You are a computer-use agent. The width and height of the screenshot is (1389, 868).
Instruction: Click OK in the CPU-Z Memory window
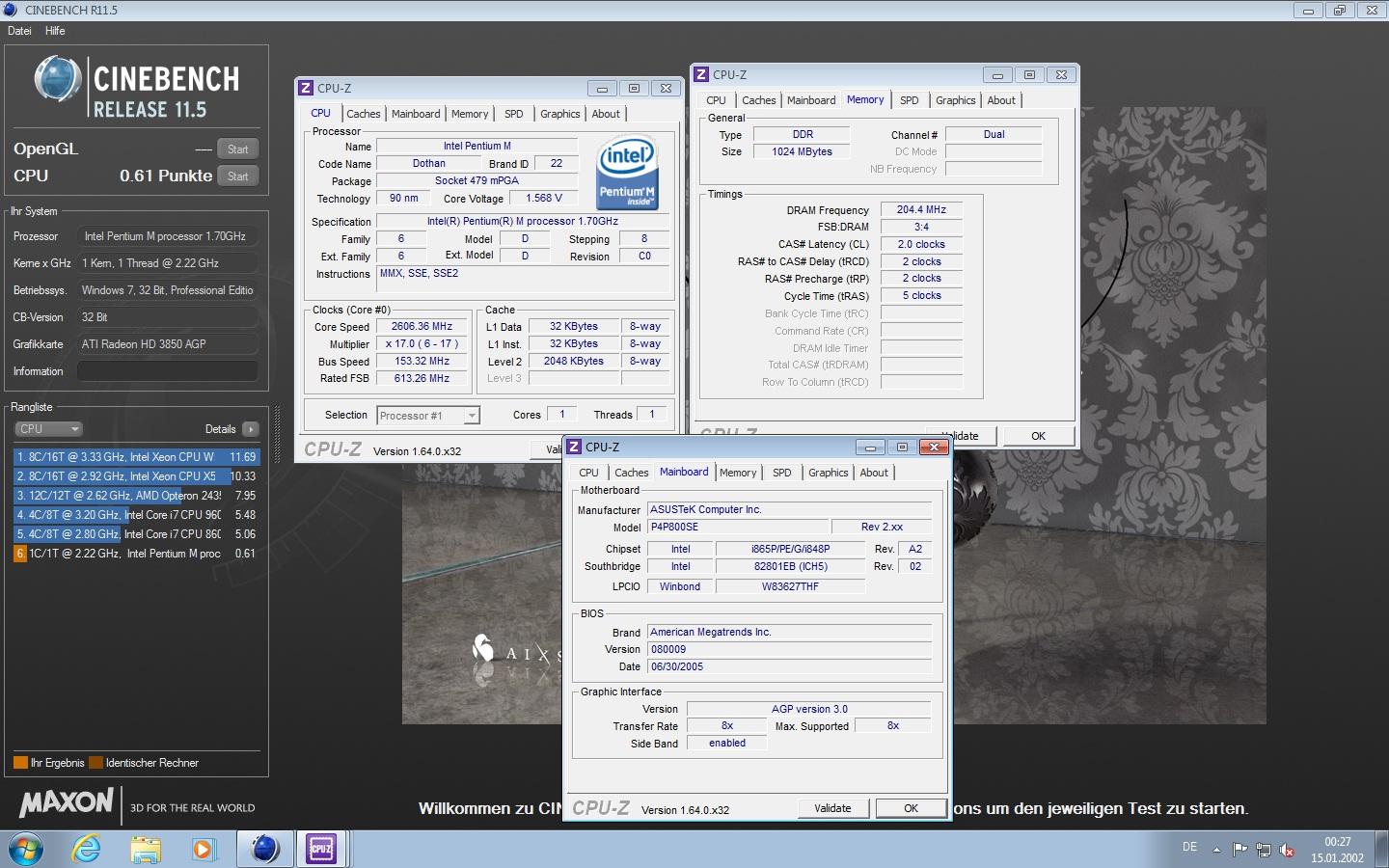[x=1039, y=436]
